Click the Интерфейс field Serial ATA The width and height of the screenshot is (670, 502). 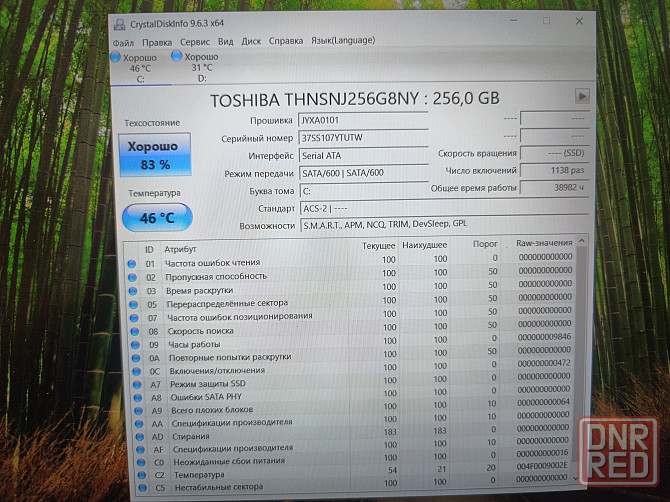coord(363,156)
